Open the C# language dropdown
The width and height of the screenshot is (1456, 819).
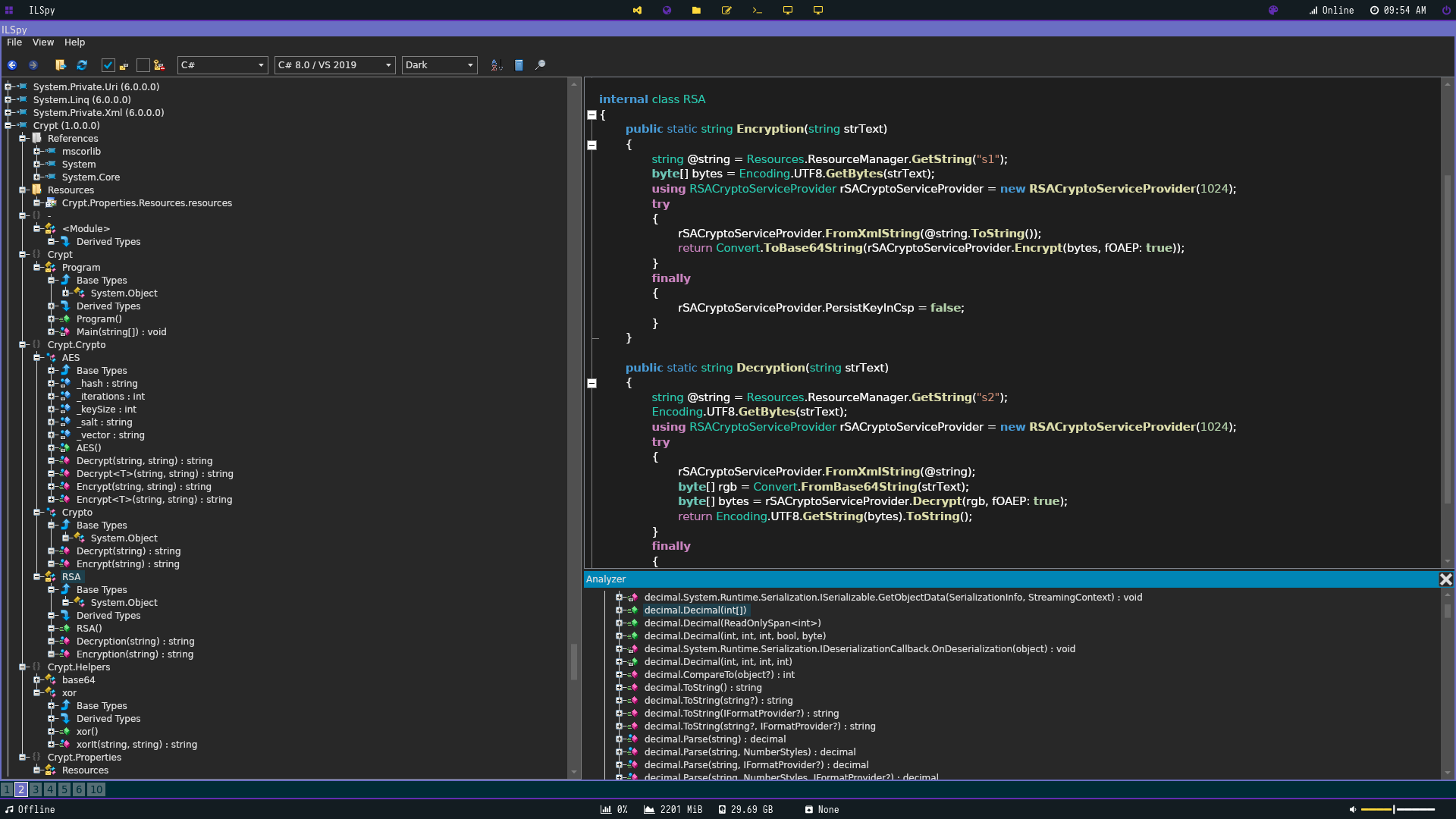[x=222, y=65]
